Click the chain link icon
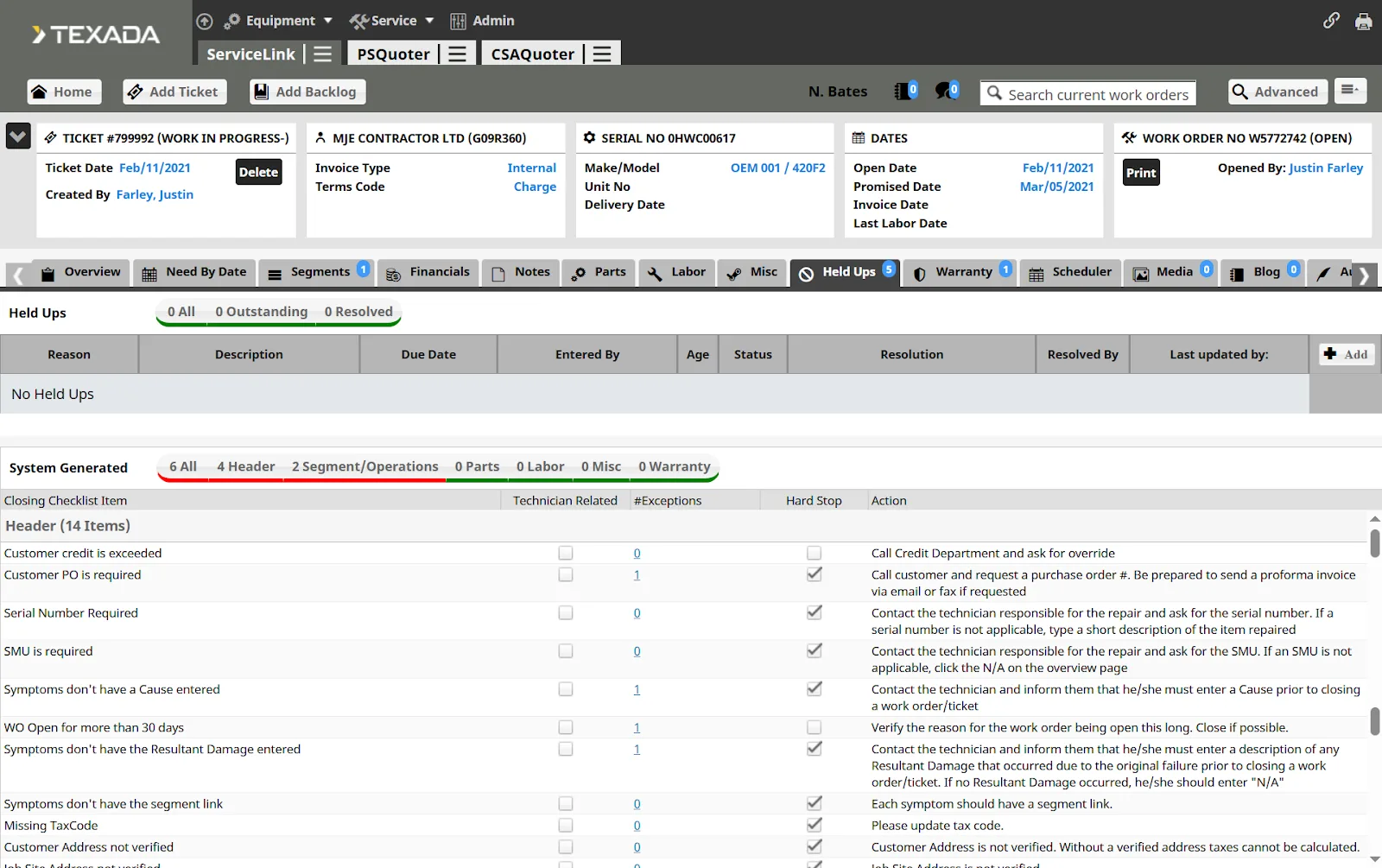The width and height of the screenshot is (1382, 868). [x=1331, y=21]
